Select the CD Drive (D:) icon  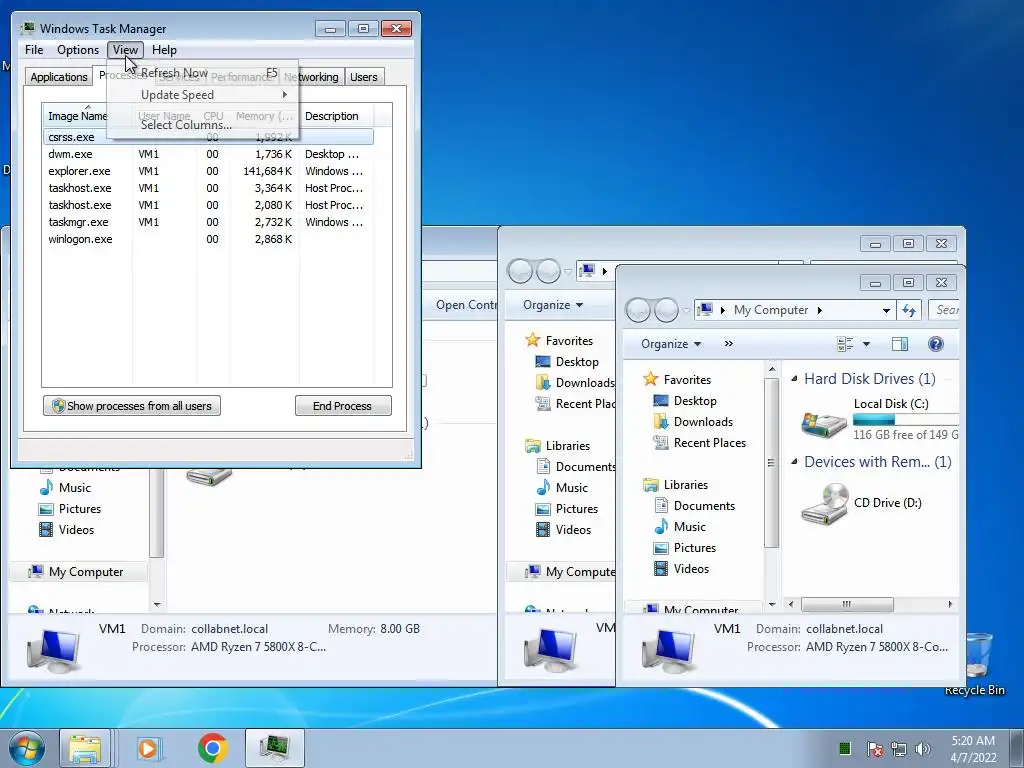pyautogui.click(x=824, y=504)
